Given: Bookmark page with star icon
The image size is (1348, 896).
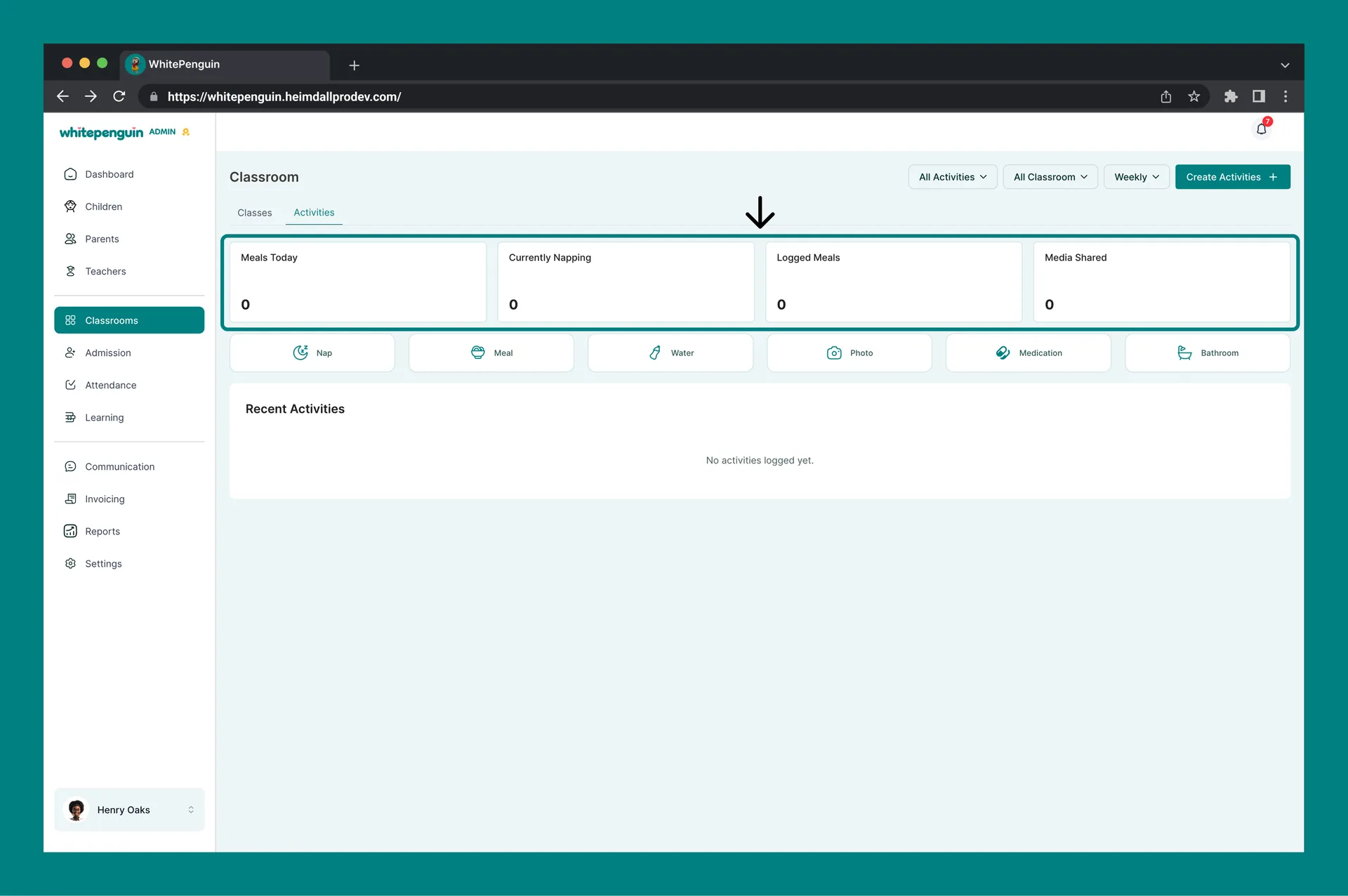Looking at the screenshot, I should click(x=1194, y=96).
